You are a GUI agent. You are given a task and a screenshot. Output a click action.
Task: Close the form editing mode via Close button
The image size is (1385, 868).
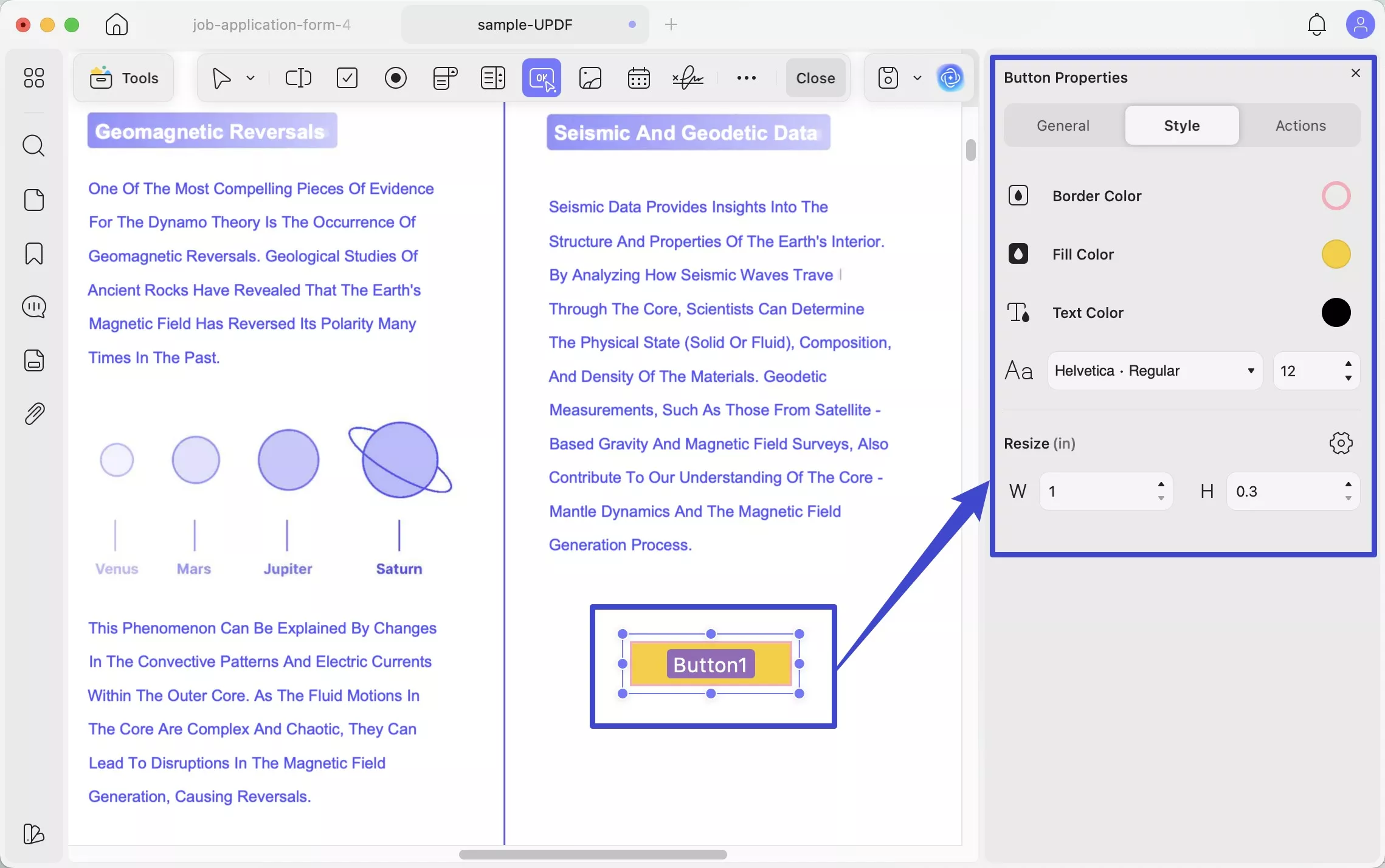coord(815,78)
